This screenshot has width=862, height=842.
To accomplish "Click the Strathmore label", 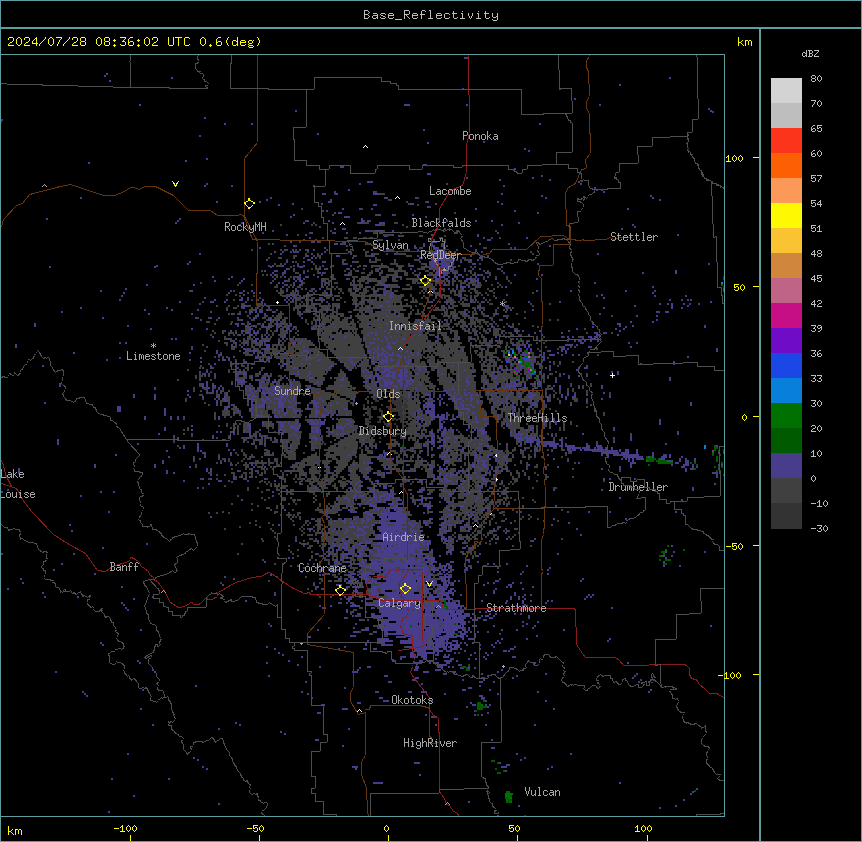I will click(516, 608).
